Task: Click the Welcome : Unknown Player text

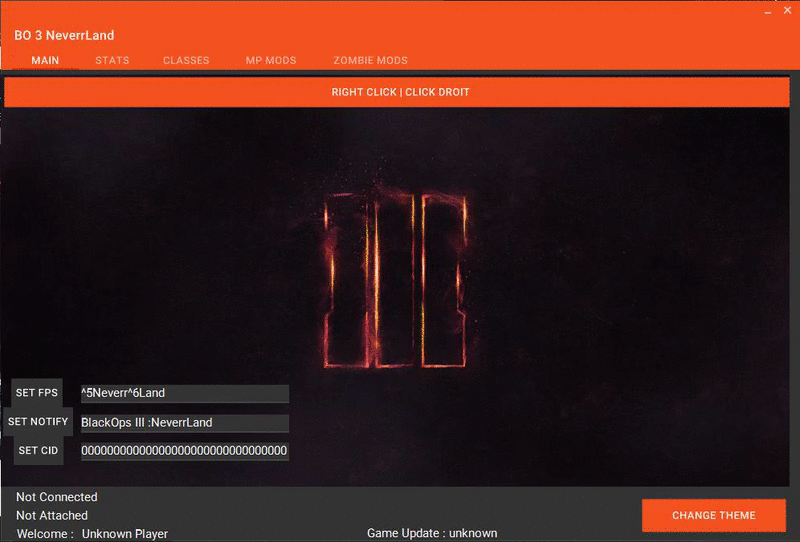Action: coord(92,534)
